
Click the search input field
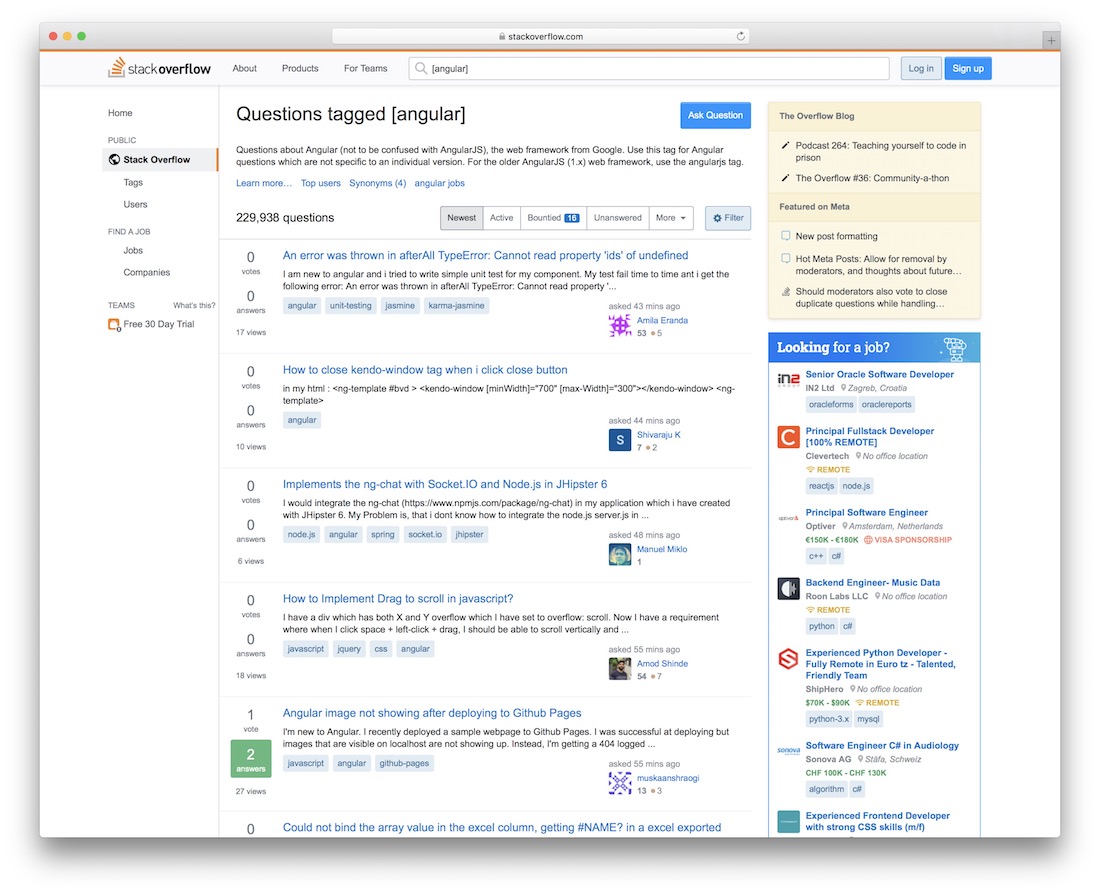[x=649, y=68]
